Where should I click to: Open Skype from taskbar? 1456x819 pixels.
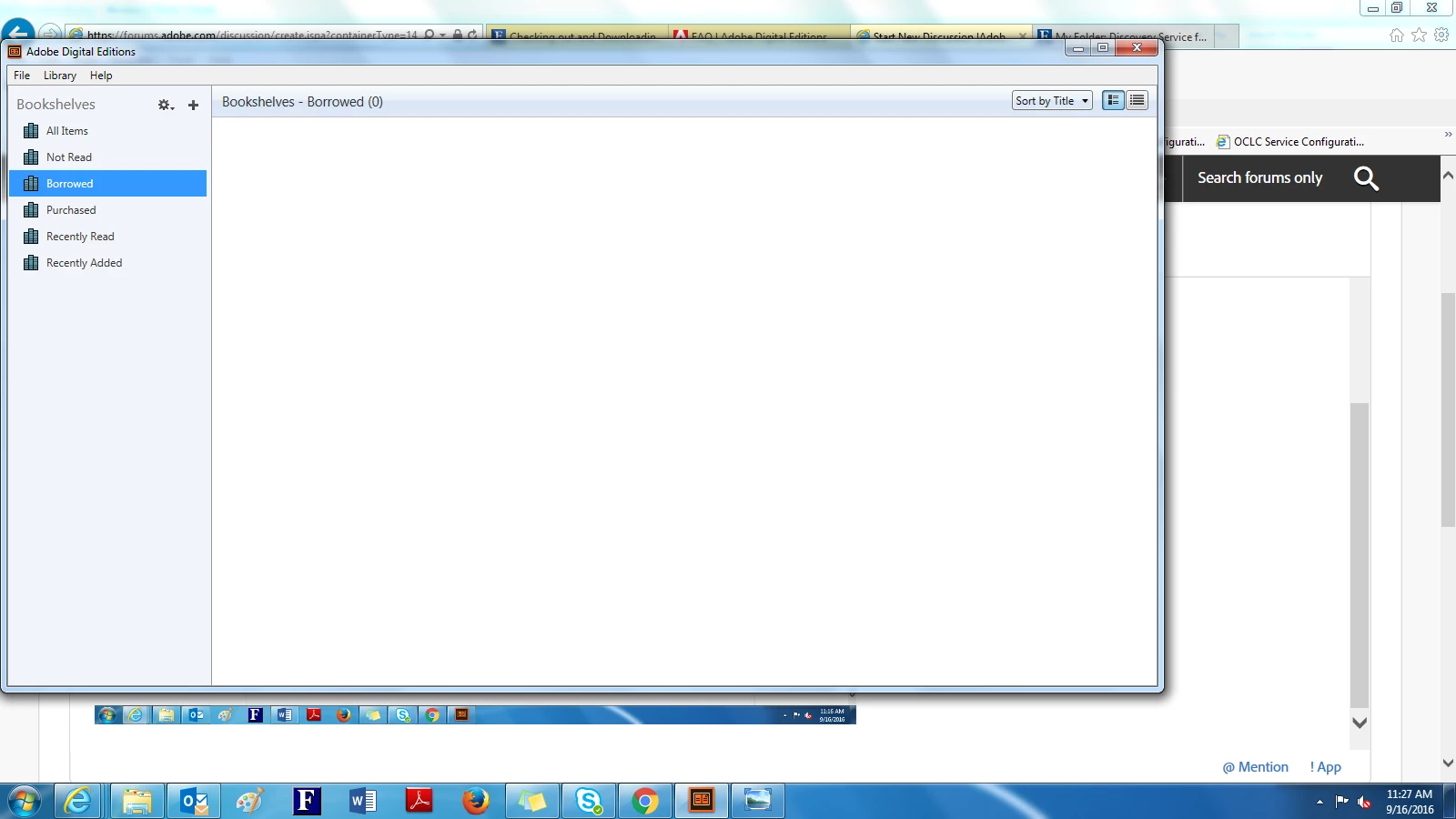click(x=589, y=802)
